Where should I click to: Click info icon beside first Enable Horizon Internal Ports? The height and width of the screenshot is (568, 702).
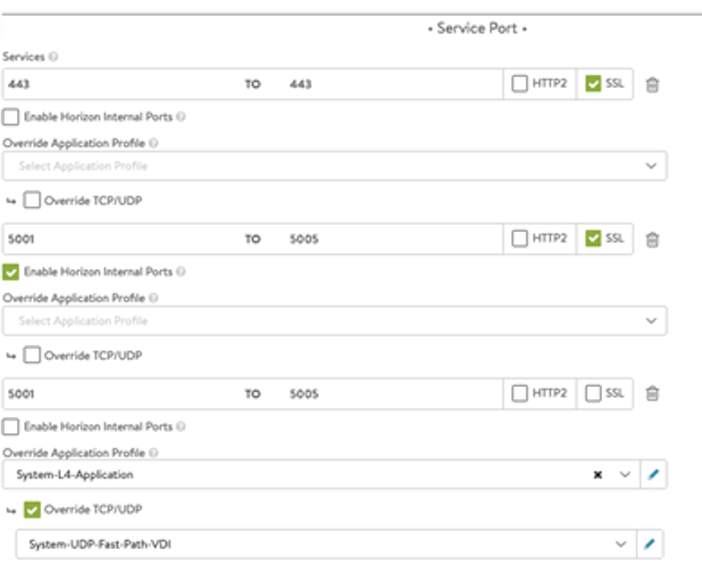(x=181, y=117)
